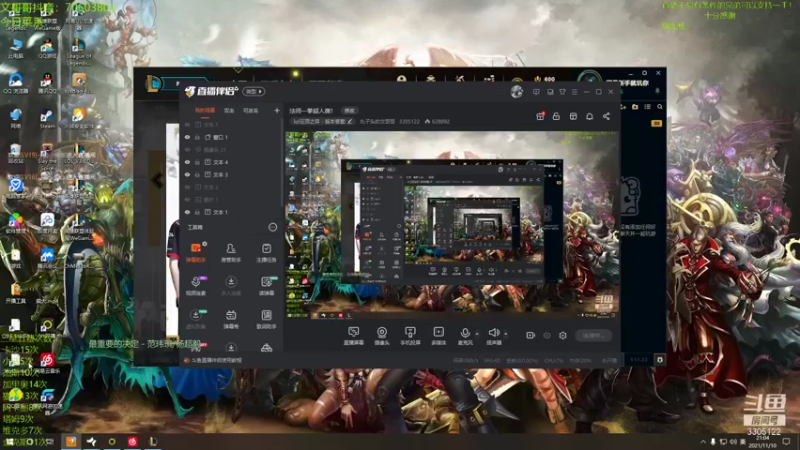Toggle visibility of 窗口 1 source
Image resolution: width=800 pixels, height=450 pixels.
point(187,137)
